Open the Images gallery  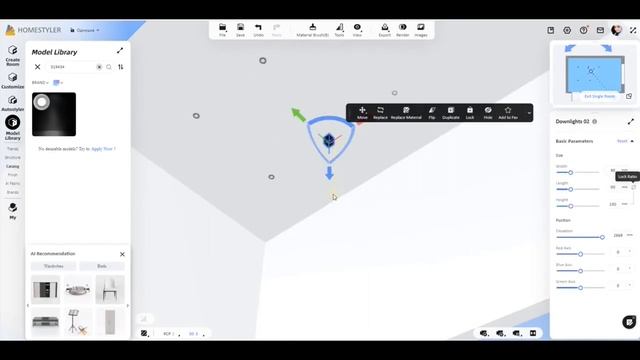click(421, 30)
